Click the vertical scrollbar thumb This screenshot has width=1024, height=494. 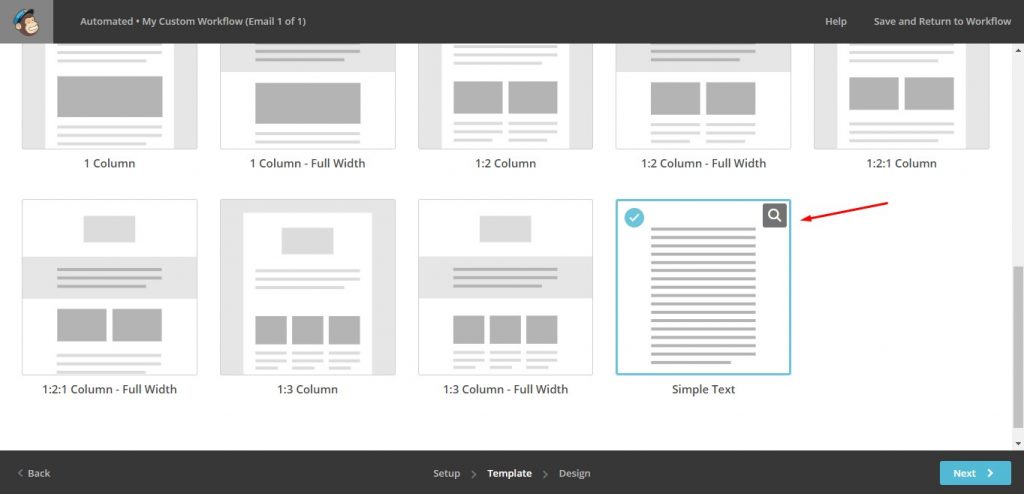(x=1017, y=347)
